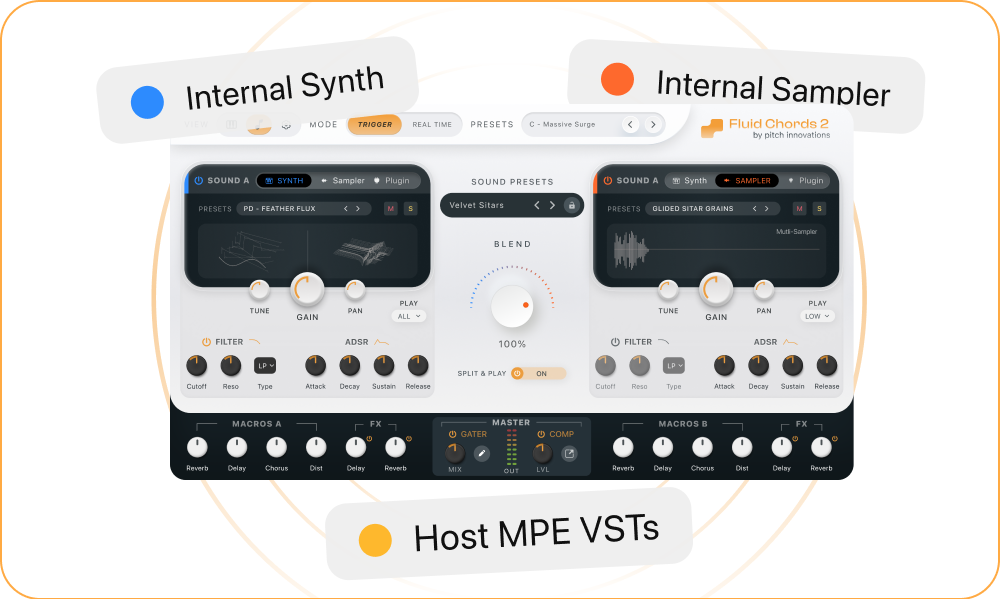
Task: Open the Play ALL dropdown
Action: point(409,316)
